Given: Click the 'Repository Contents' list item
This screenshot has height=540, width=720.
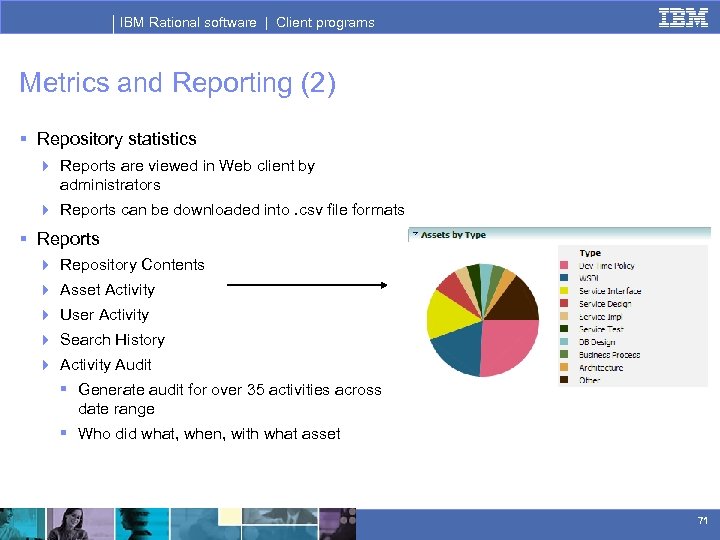Looking at the screenshot, I should [x=132, y=264].
